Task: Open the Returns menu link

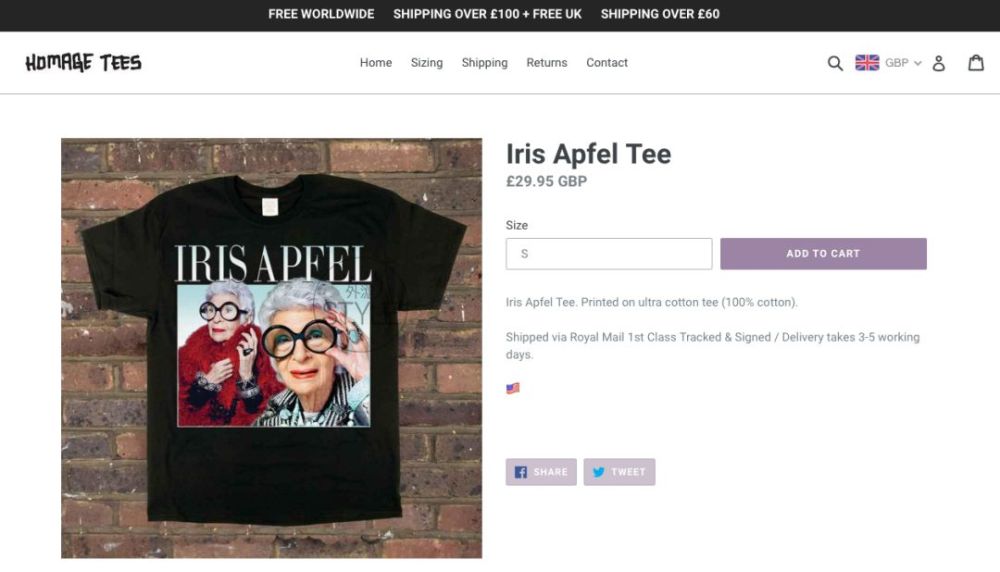Action: tap(547, 63)
